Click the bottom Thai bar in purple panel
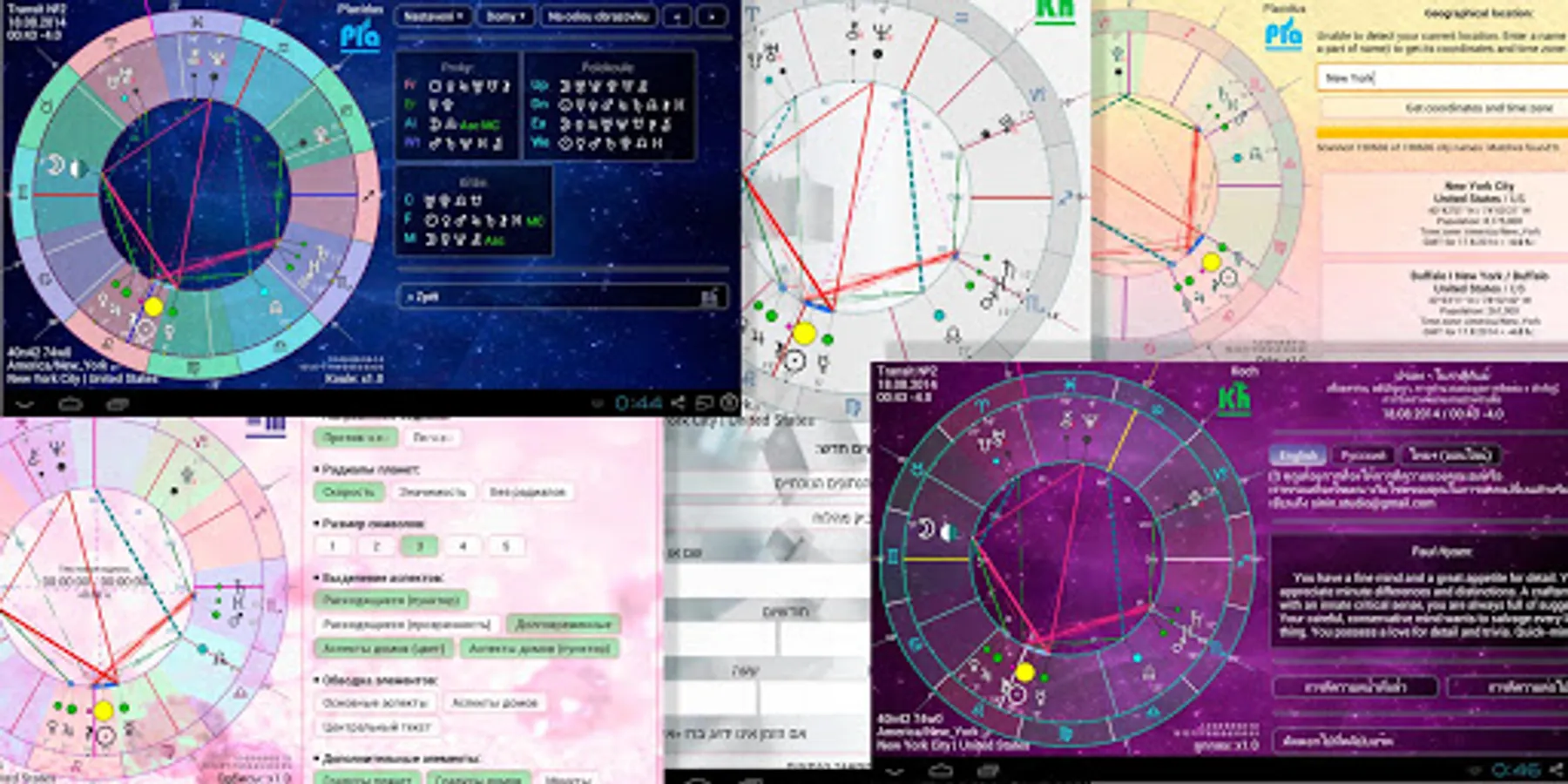 [1421, 740]
